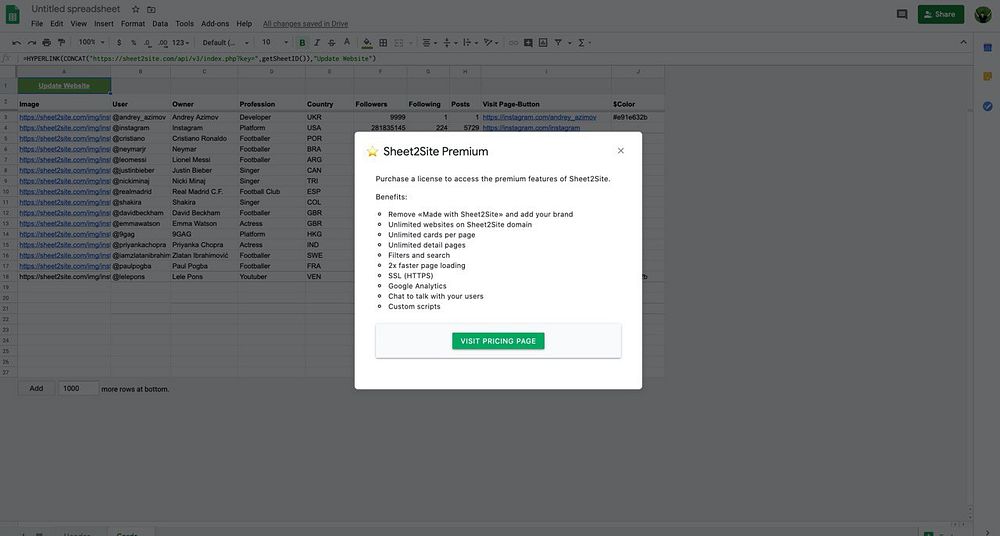Open the Add-ons menu

point(215,24)
